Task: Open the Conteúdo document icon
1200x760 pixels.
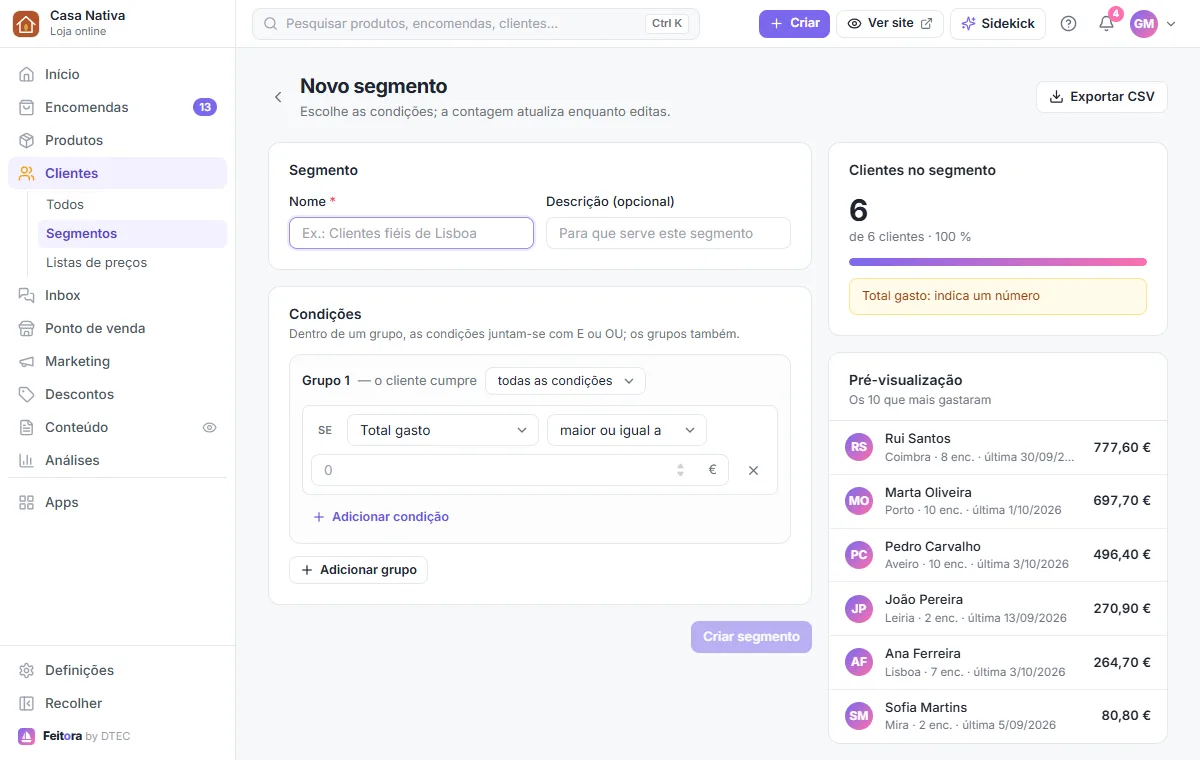Action: 27,427
